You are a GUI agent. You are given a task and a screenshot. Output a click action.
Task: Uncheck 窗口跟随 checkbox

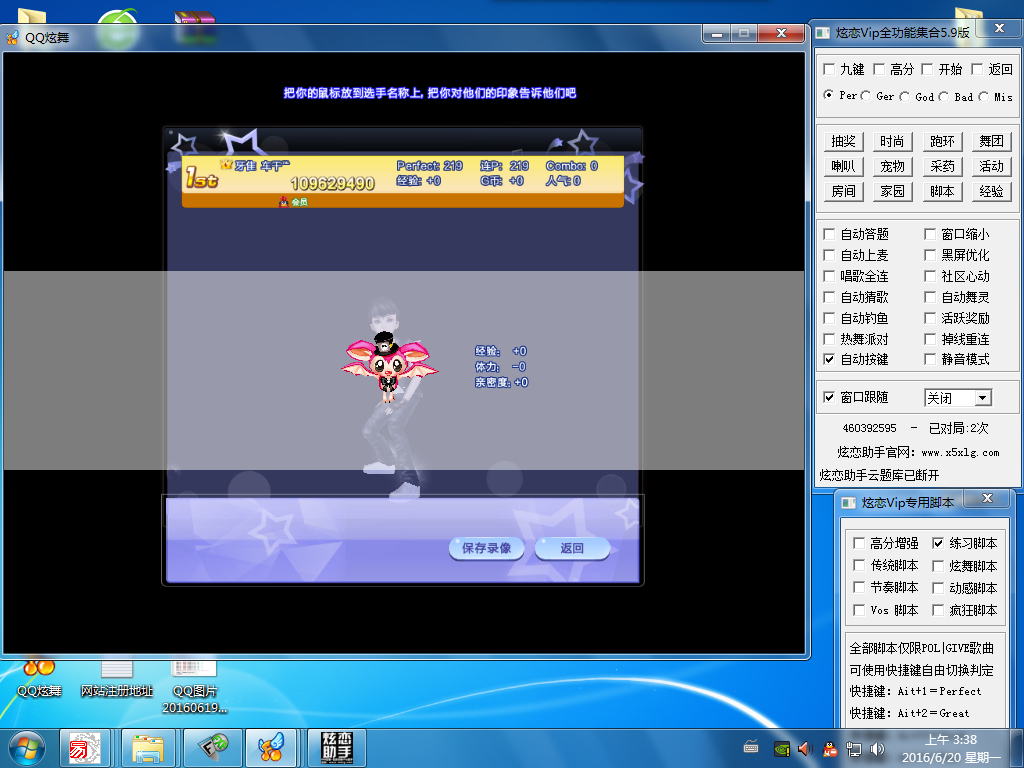(x=829, y=397)
